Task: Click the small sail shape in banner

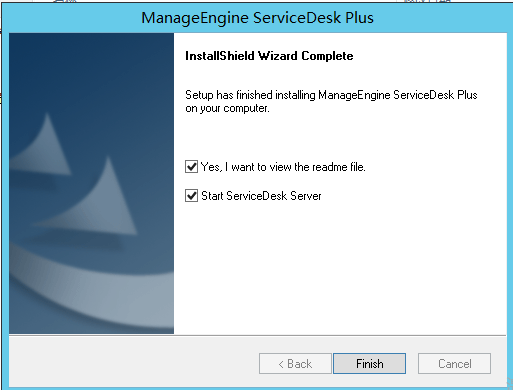Action: (42, 147)
